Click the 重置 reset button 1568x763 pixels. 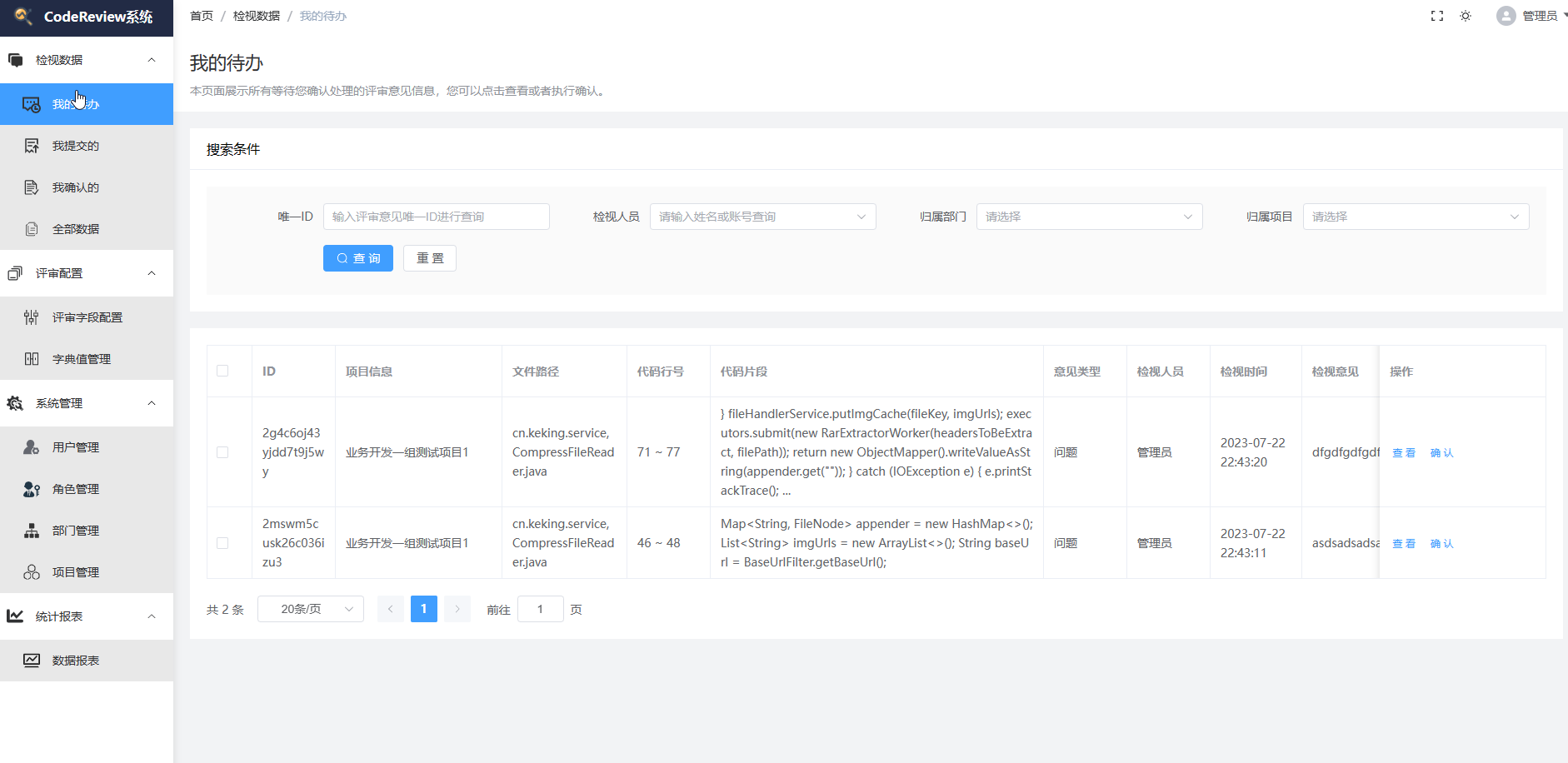430,258
